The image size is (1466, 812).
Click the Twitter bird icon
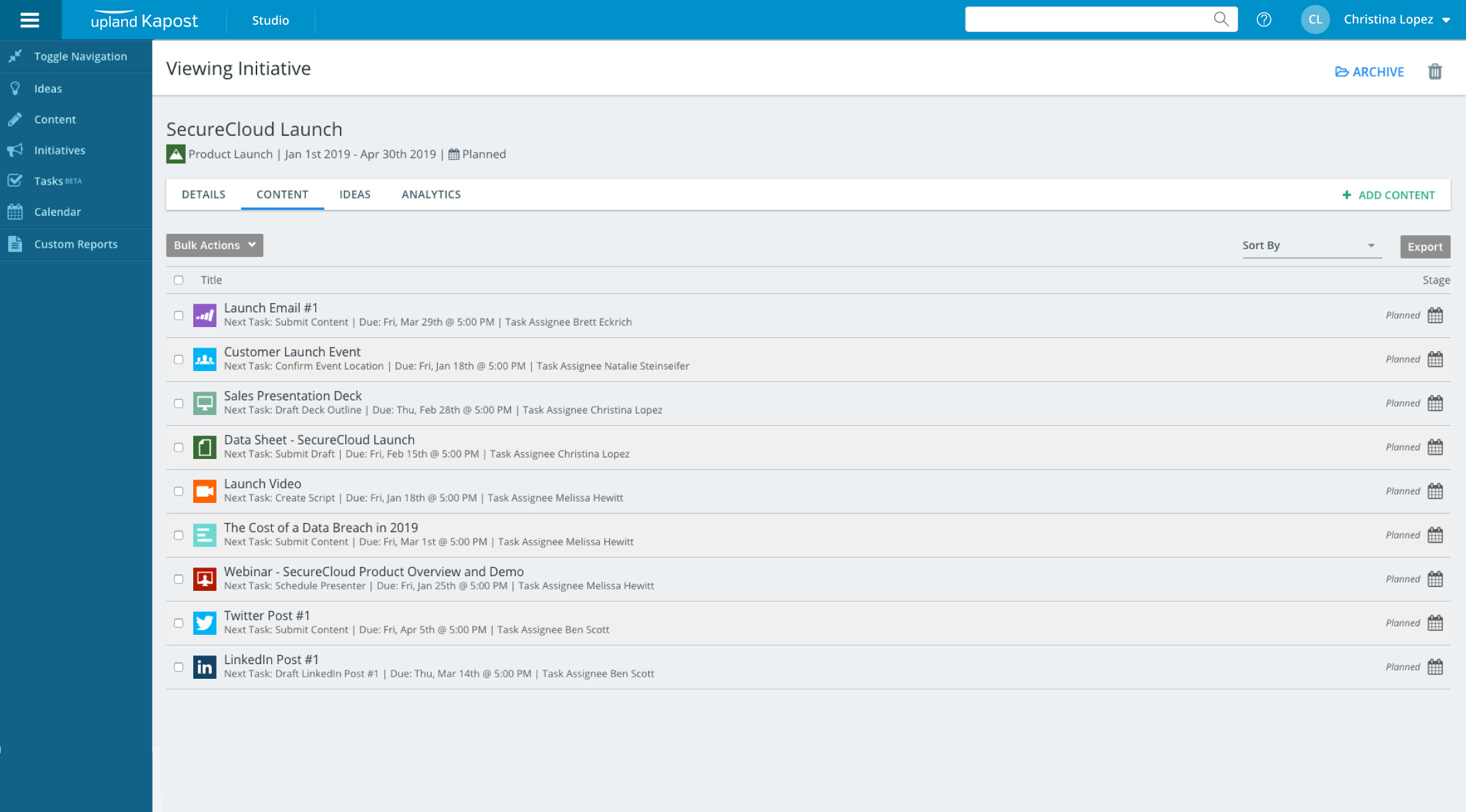pos(205,623)
